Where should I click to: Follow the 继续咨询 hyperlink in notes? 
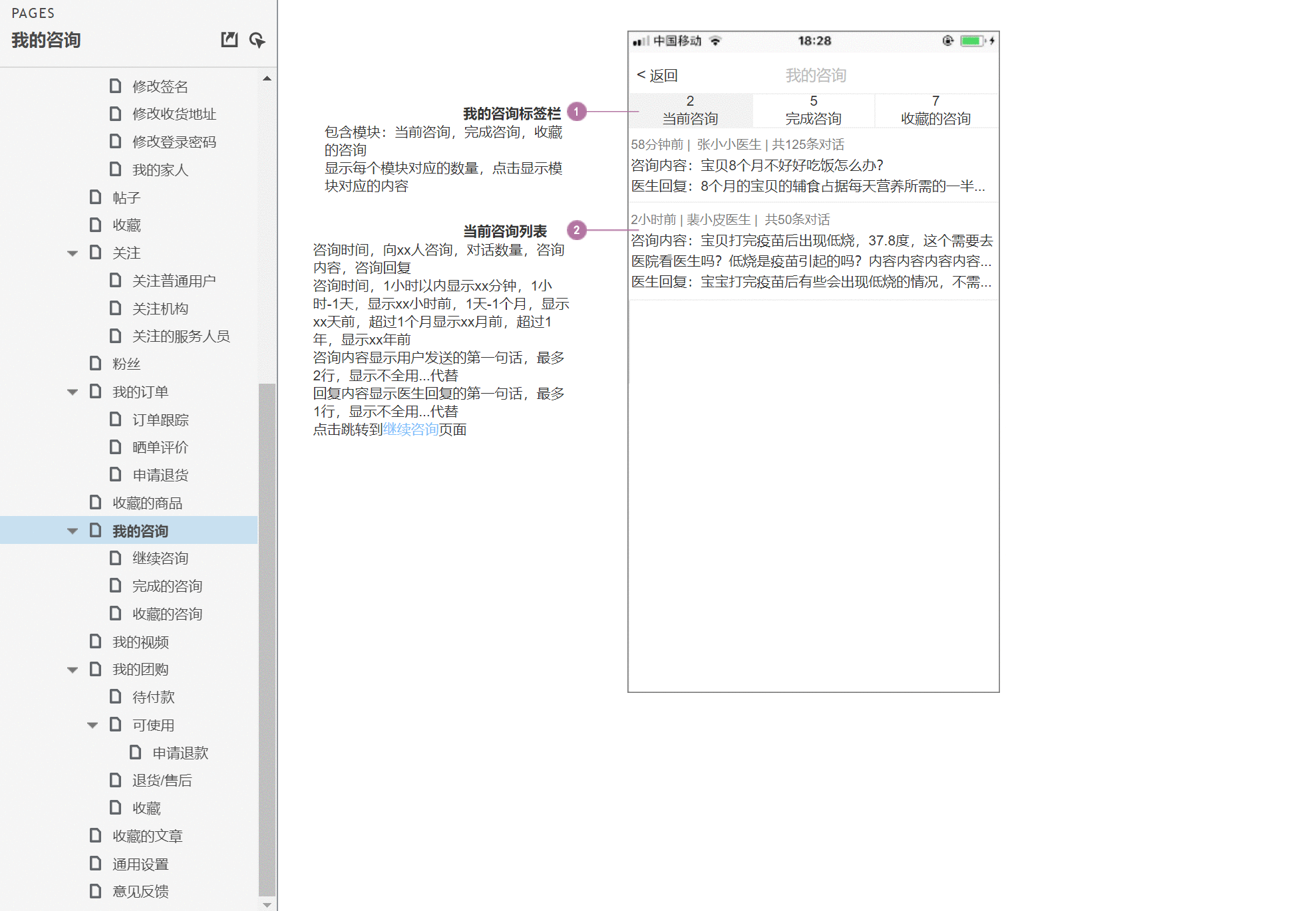(411, 430)
